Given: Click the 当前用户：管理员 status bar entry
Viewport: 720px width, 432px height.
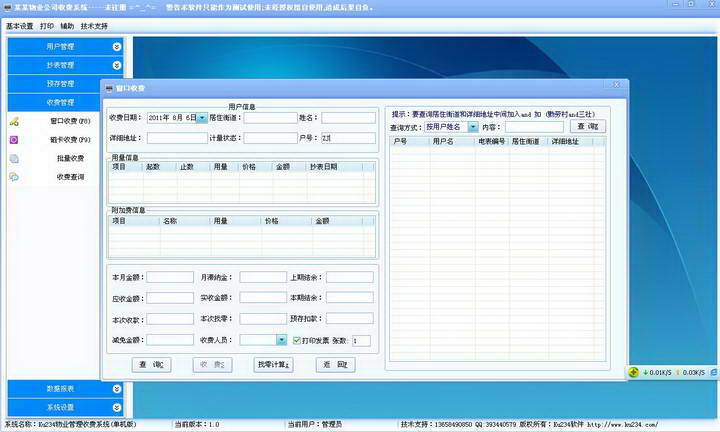Looking at the screenshot, I should [315, 425].
